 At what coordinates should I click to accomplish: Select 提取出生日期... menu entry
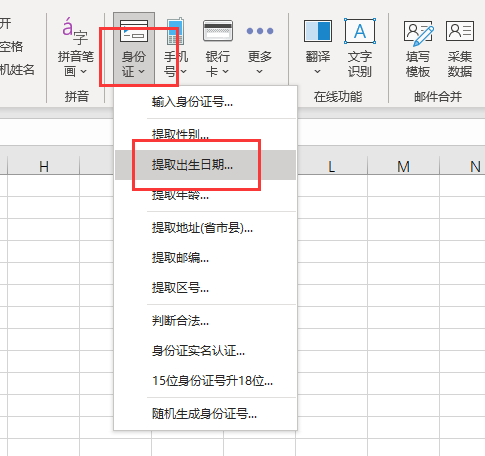click(x=205, y=165)
